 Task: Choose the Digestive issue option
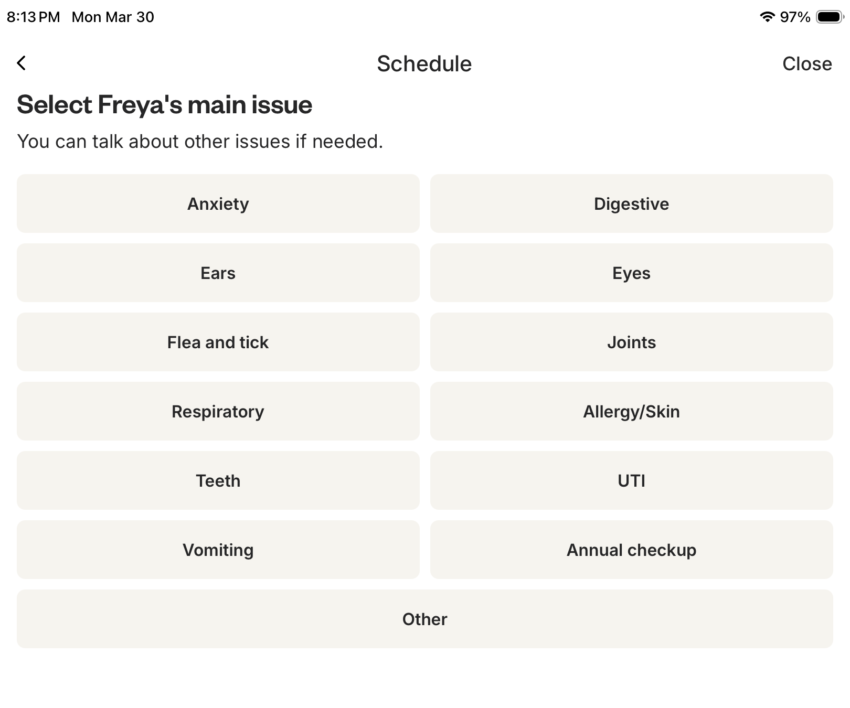631,204
